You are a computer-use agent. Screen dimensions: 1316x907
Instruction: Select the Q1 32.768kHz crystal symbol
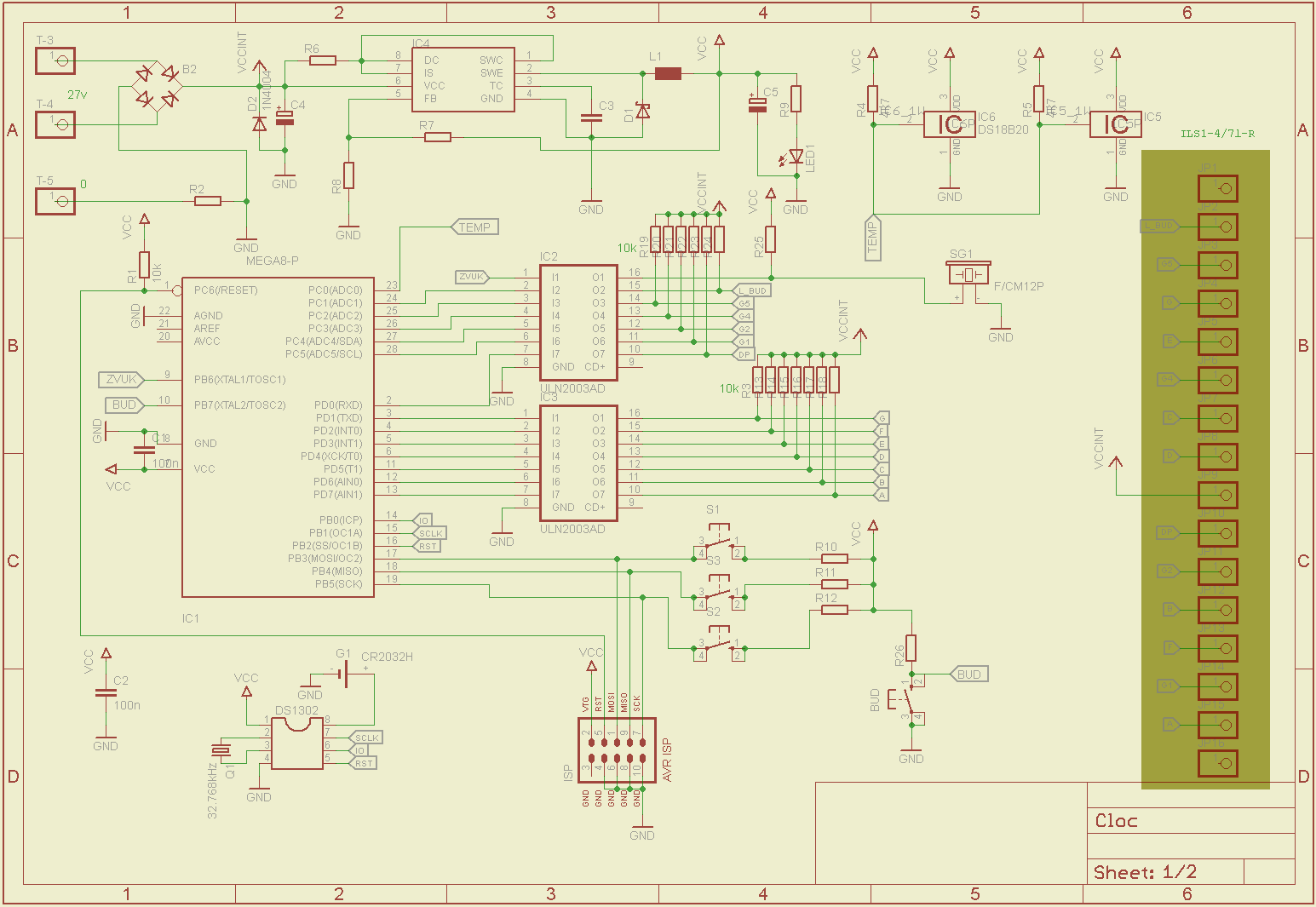tap(221, 749)
